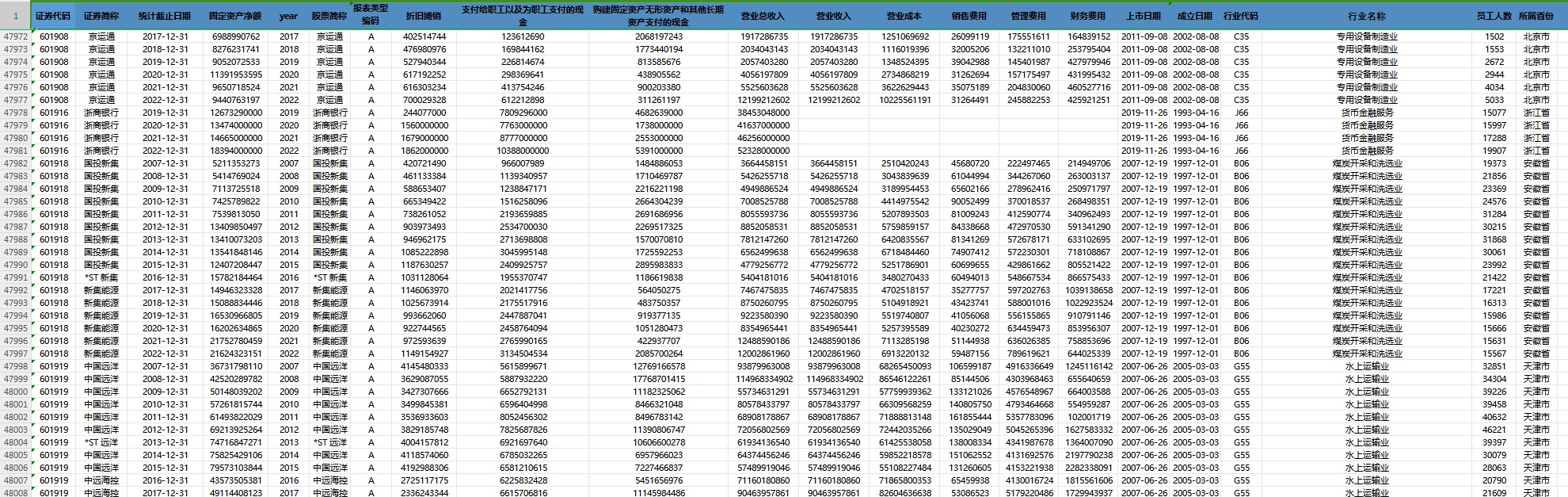Select the cell containing 2510420243
Screen dimensions: 1568x497
[905, 163]
